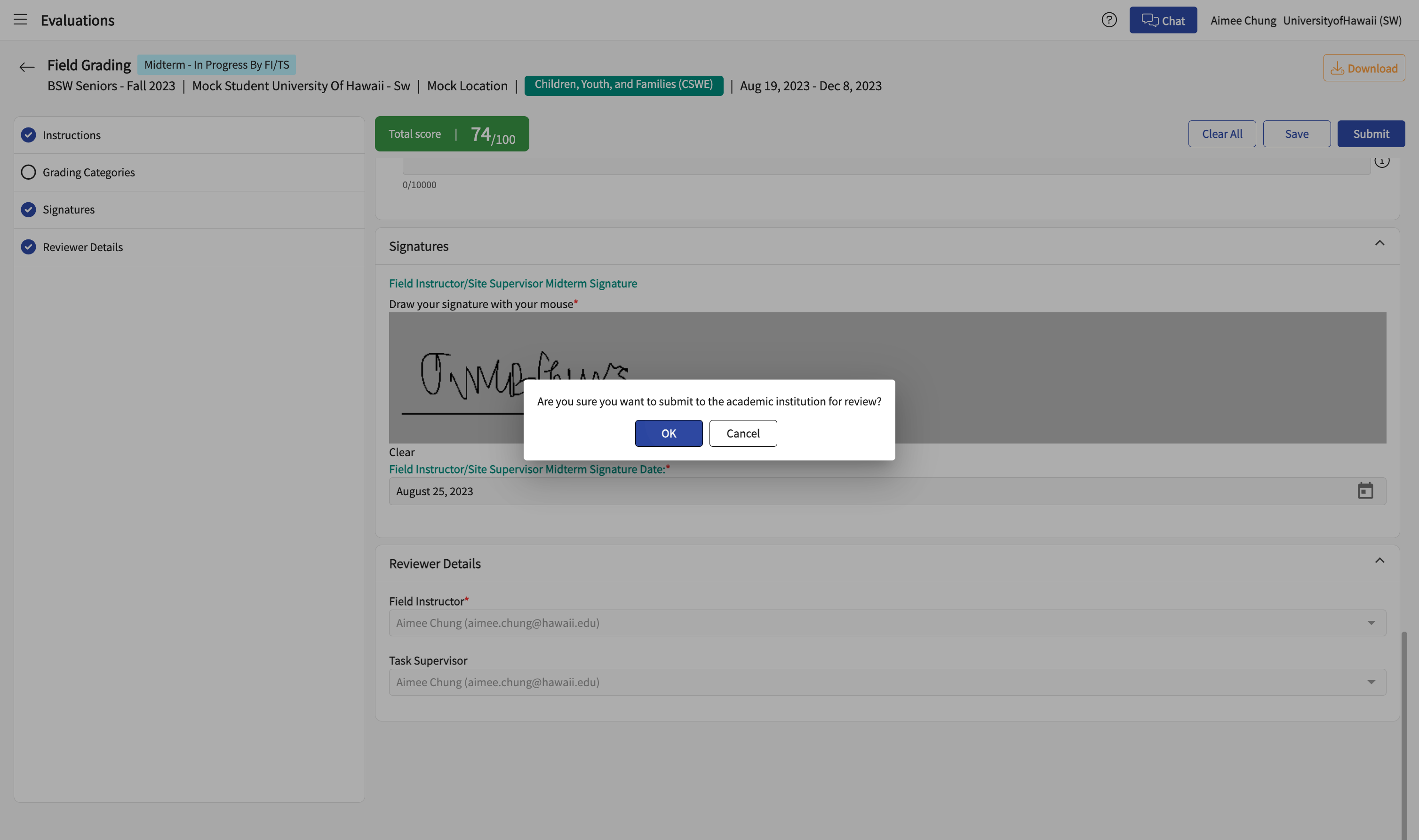Click Children, Youth, and Families tag

(623, 85)
